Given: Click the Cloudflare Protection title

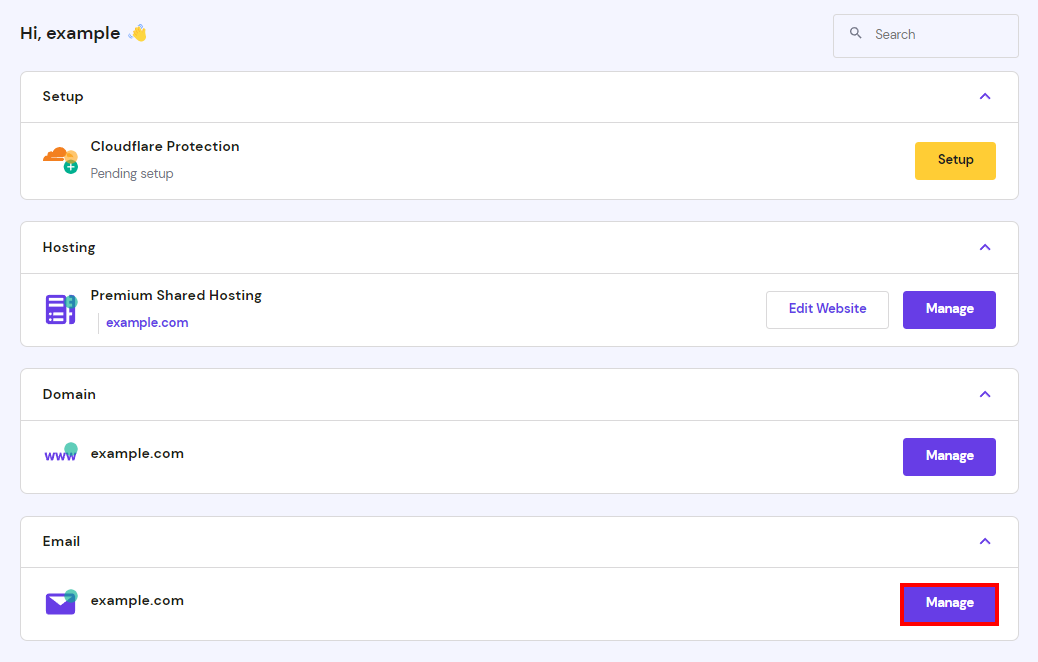Looking at the screenshot, I should pos(165,146).
